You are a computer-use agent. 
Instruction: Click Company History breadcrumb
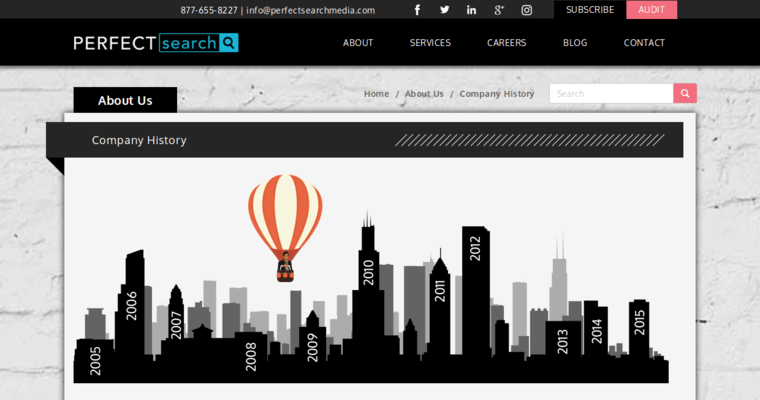(497, 94)
